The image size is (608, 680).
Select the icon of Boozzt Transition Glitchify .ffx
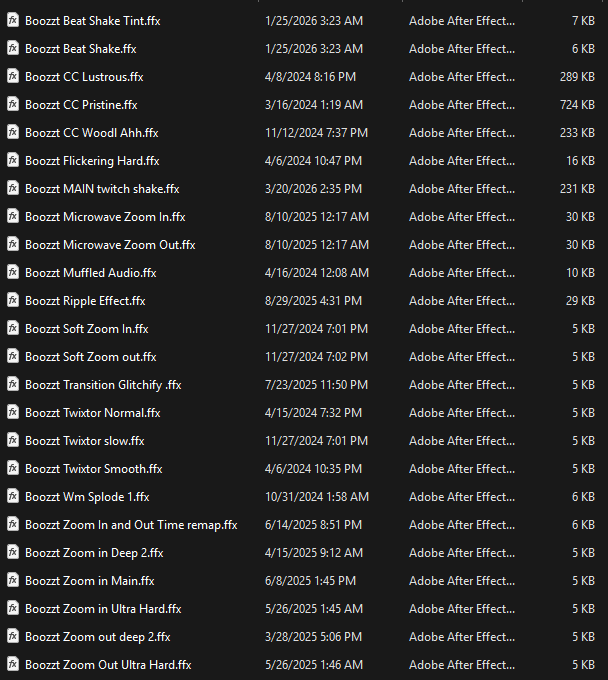(13, 384)
